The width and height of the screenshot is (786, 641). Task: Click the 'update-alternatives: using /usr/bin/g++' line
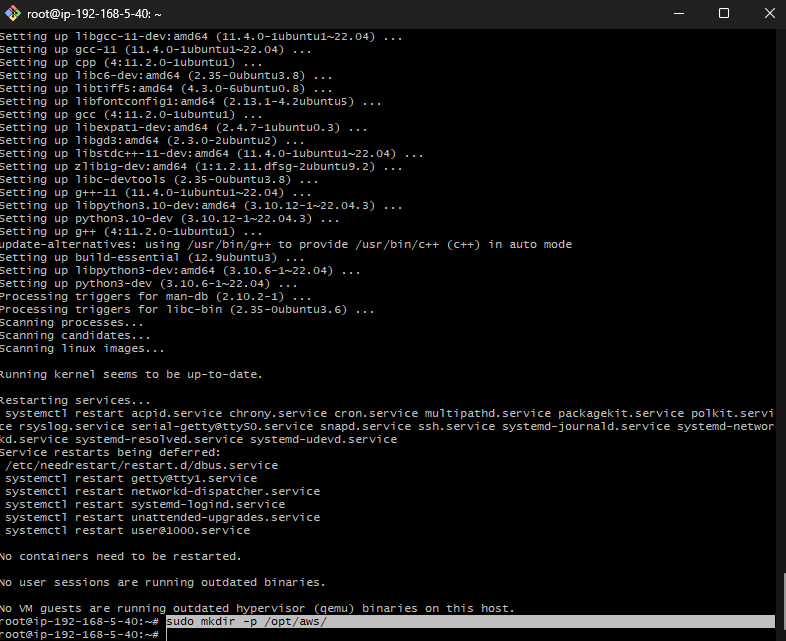click(x=286, y=245)
